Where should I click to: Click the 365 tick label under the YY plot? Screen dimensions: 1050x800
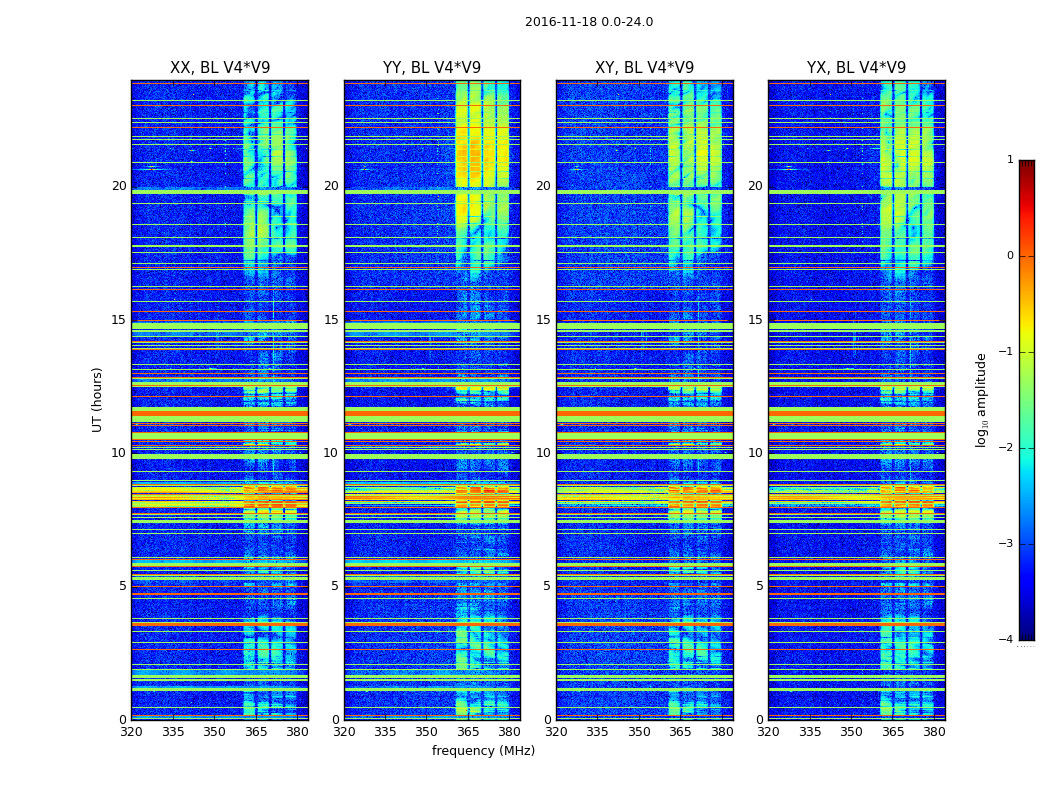(468, 732)
